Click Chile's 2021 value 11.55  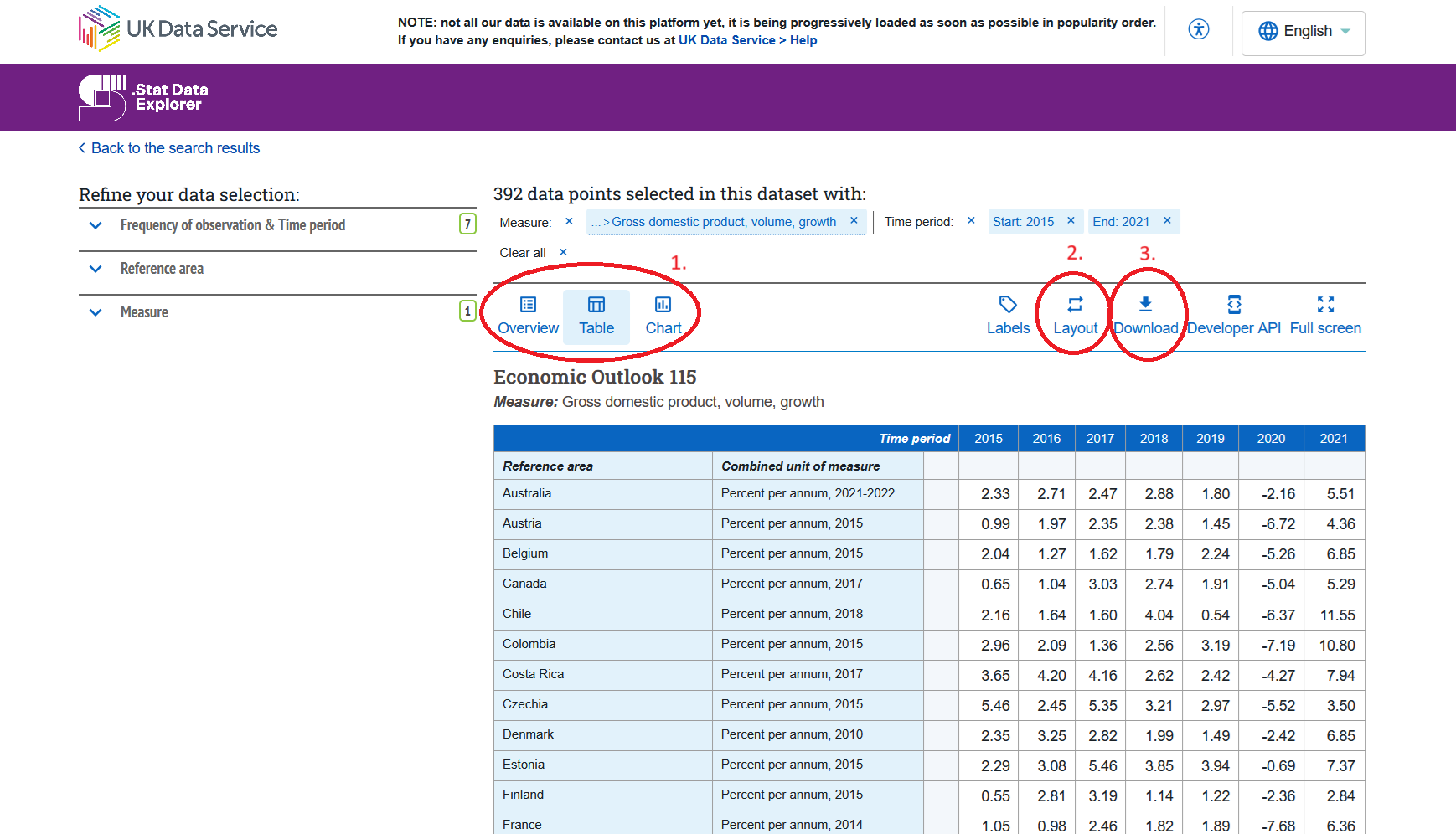coord(1337,615)
